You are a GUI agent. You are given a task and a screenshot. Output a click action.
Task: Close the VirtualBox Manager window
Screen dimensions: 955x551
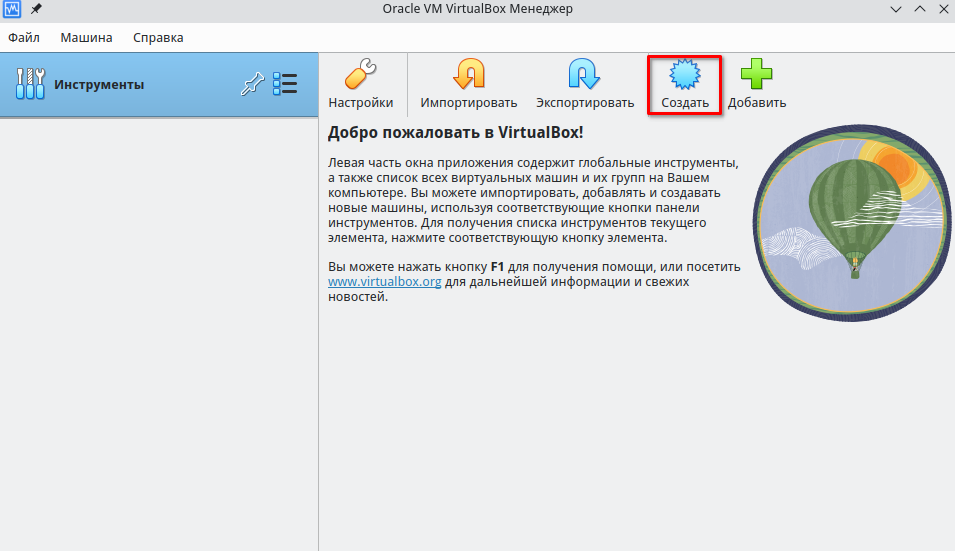[940, 10]
